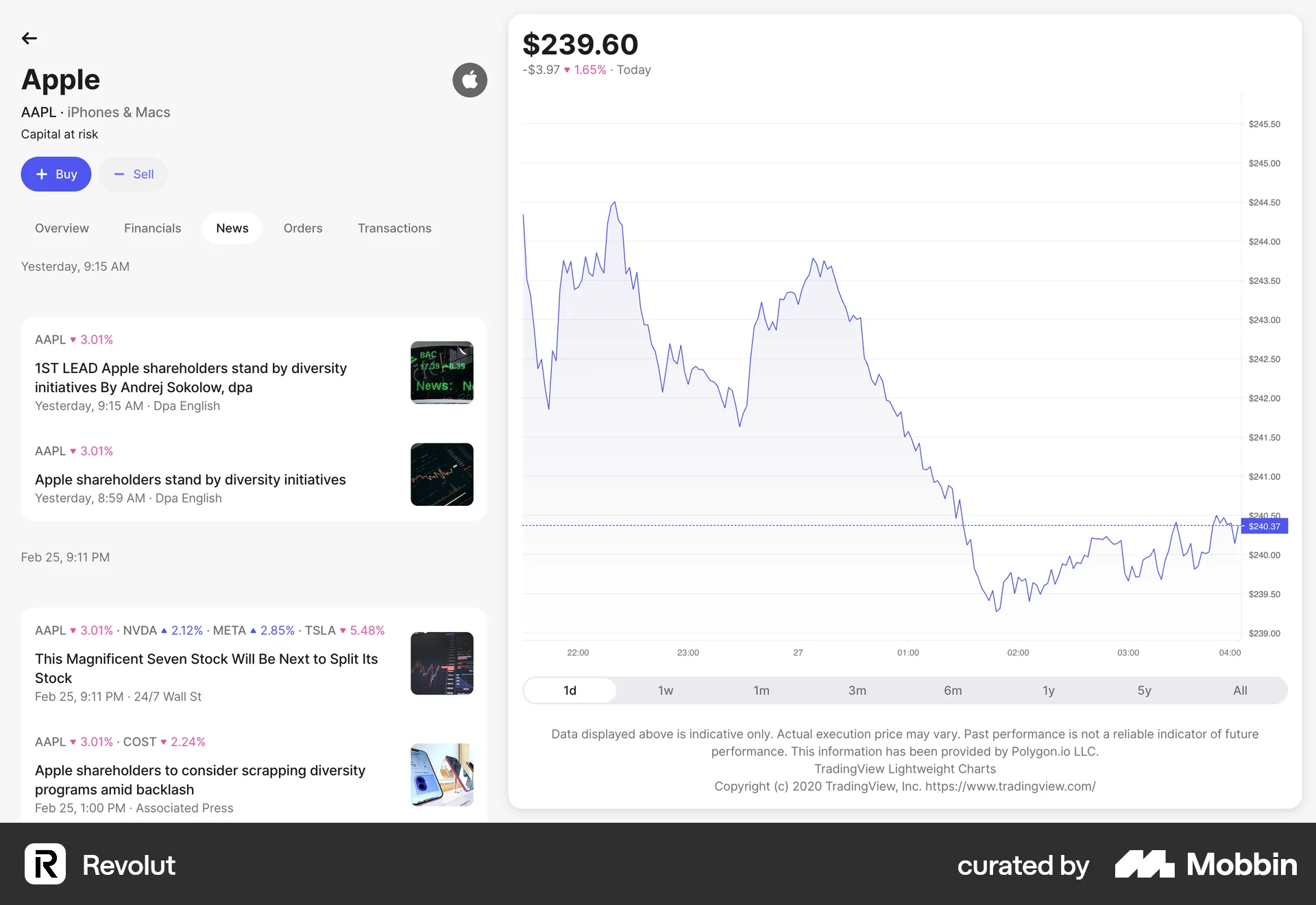Switch to the Overview tab
The image size is (1316, 905).
[x=62, y=228]
